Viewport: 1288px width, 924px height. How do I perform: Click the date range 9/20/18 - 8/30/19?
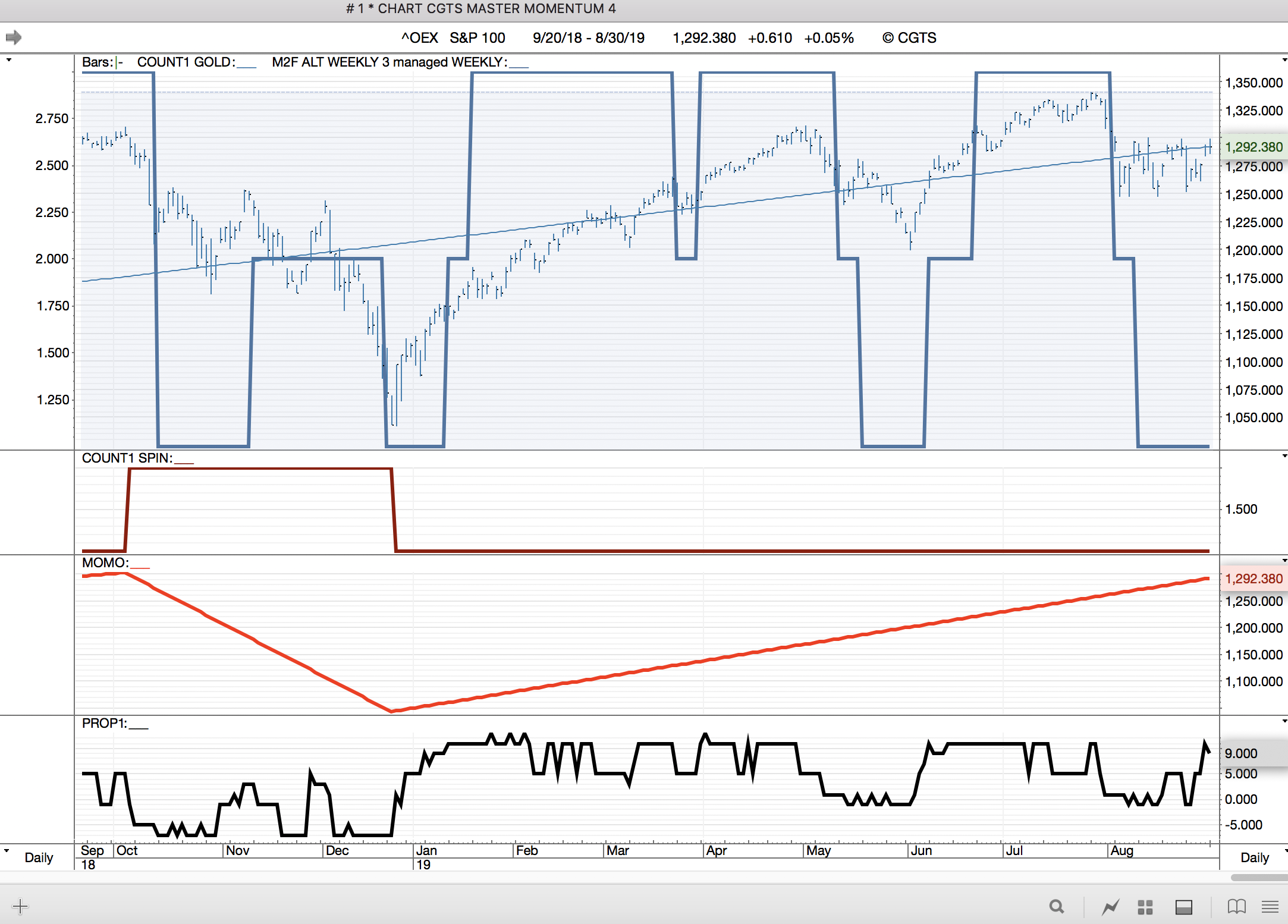click(588, 37)
